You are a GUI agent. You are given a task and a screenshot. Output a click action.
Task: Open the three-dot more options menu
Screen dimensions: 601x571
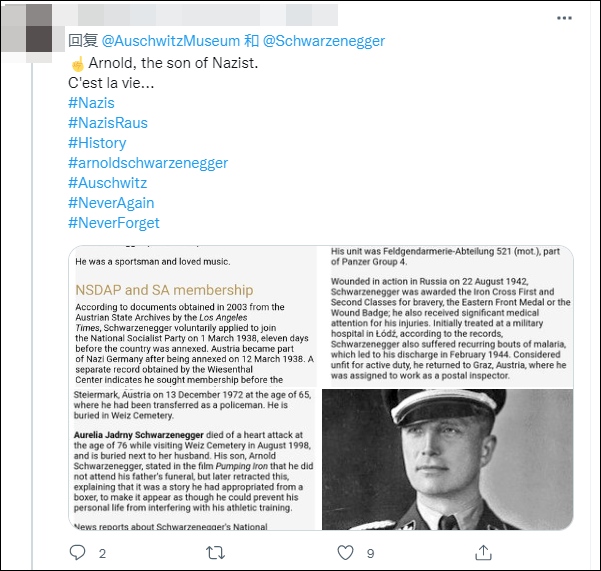[564, 18]
